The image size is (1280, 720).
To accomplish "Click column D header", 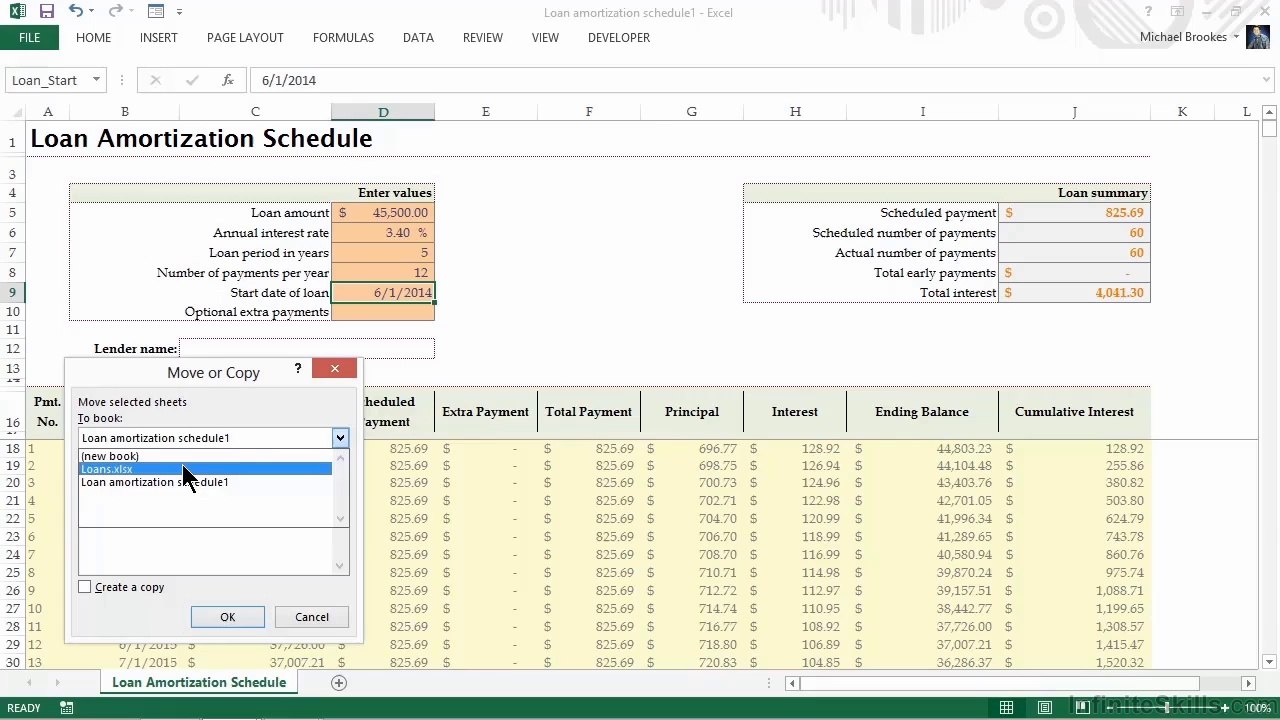I will (383, 112).
